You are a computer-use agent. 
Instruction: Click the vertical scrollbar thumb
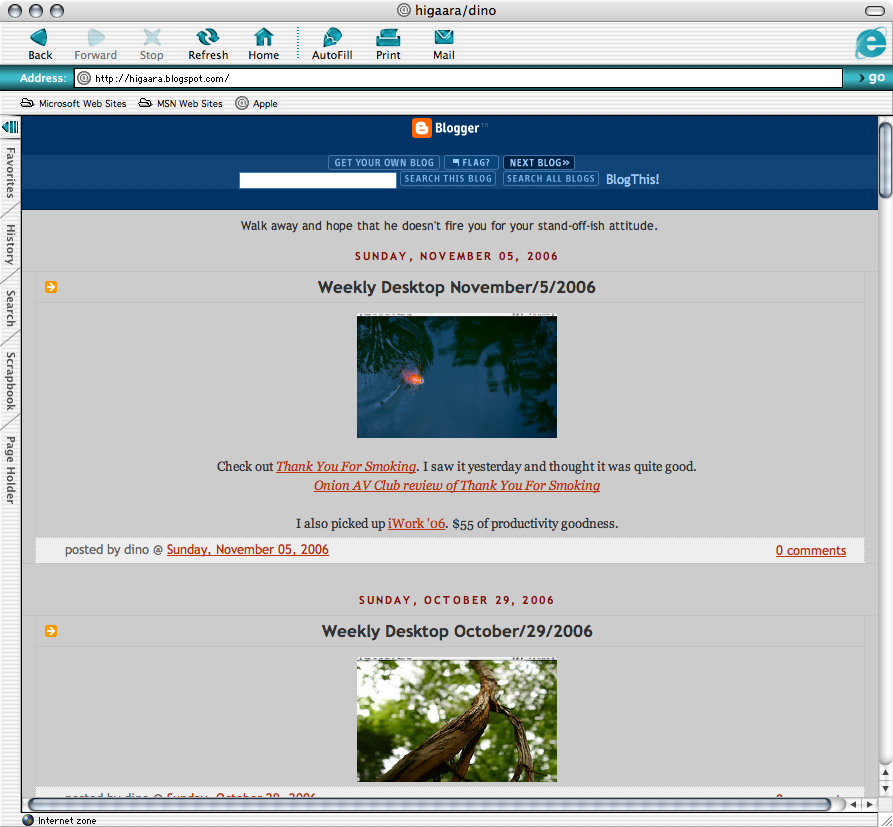point(886,159)
